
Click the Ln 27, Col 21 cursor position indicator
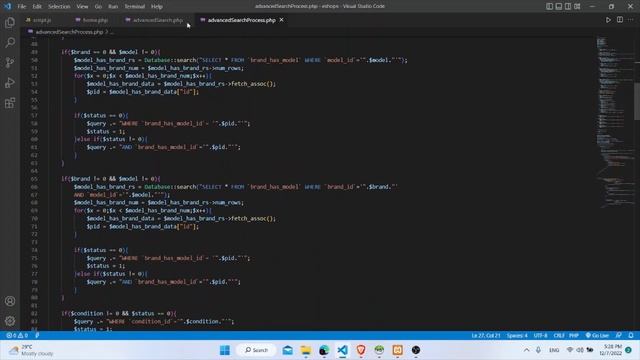pyautogui.click(x=486, y=336)
